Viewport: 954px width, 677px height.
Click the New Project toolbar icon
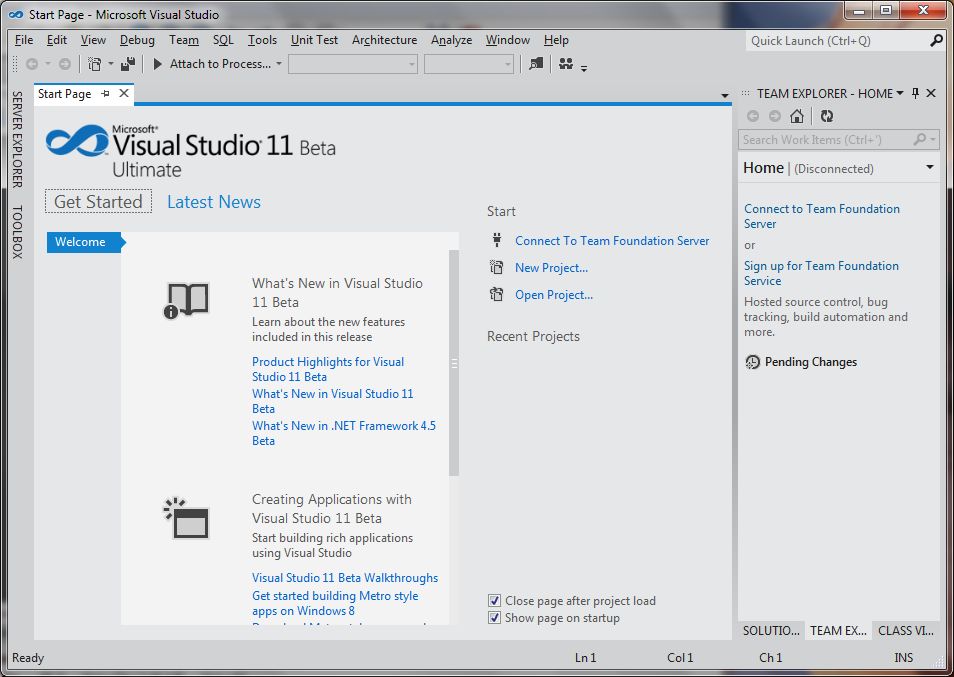coord(94,64)
